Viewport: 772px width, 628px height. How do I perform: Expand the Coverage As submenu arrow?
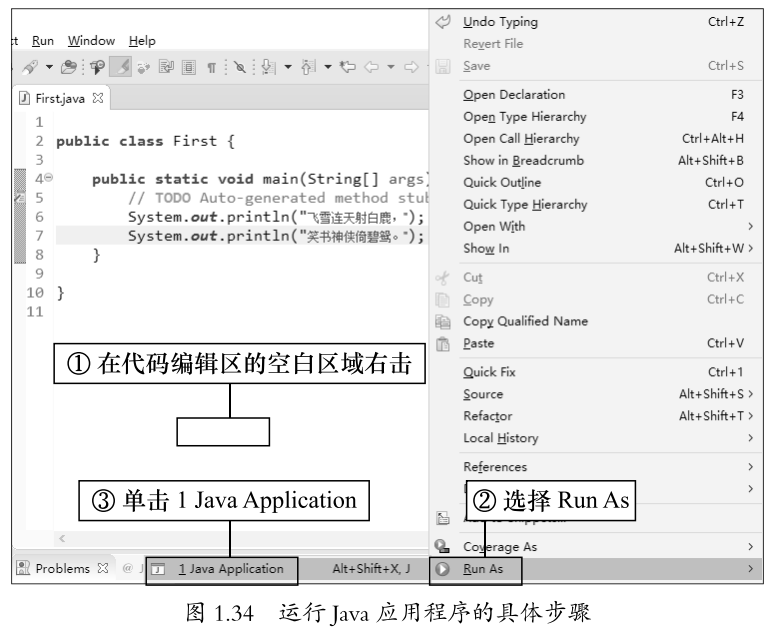[x=750, y=547]
